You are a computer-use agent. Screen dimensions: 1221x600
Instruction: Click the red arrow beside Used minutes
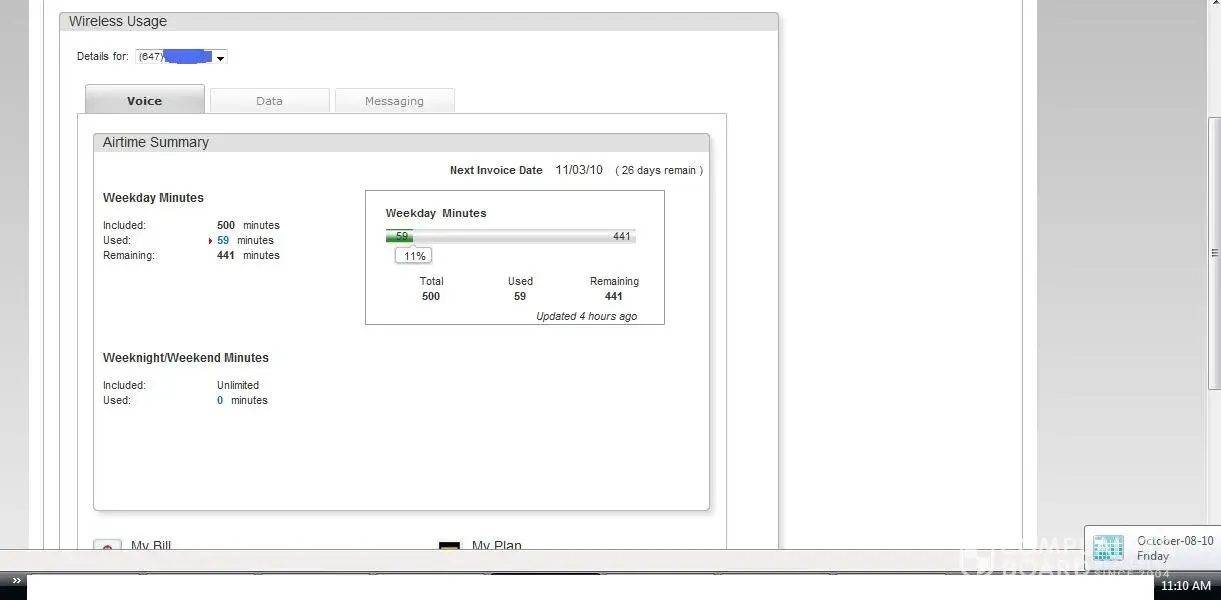tap(210, 241)
